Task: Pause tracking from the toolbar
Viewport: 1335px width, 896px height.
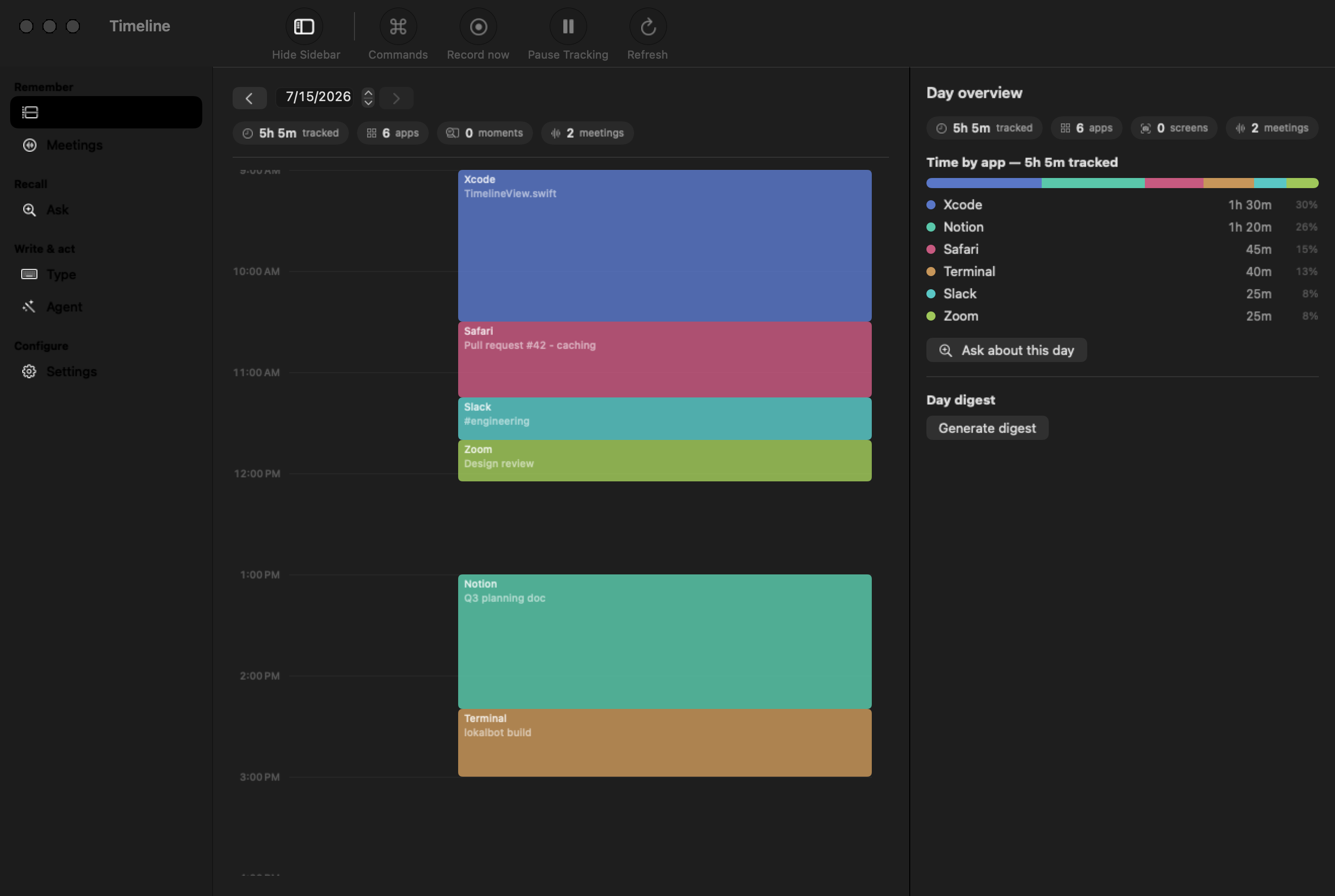Action: point(568,26)
